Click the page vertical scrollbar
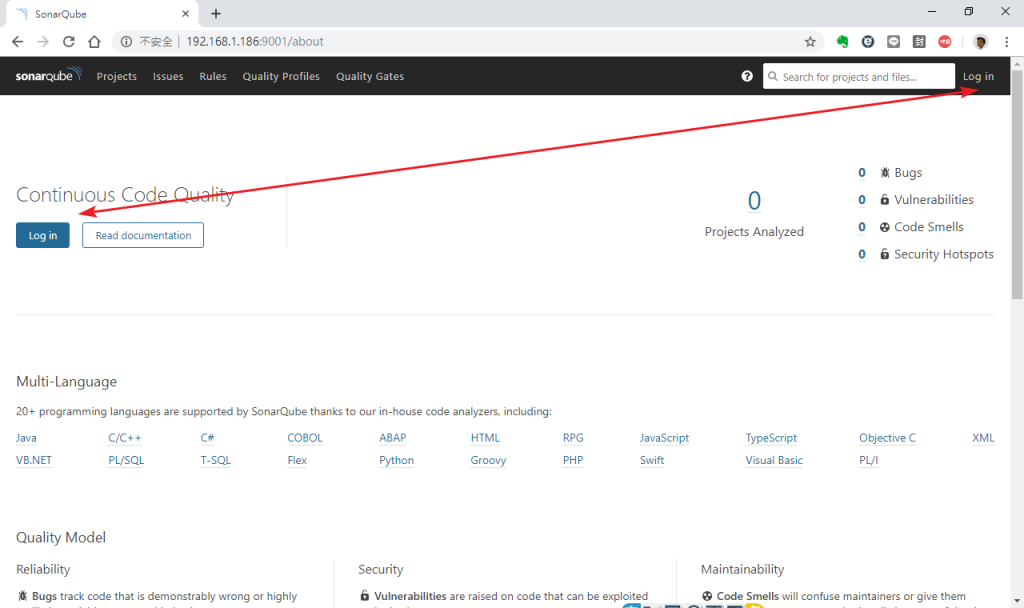This screenshot has height=608, width=1024. coord(1017,185)
